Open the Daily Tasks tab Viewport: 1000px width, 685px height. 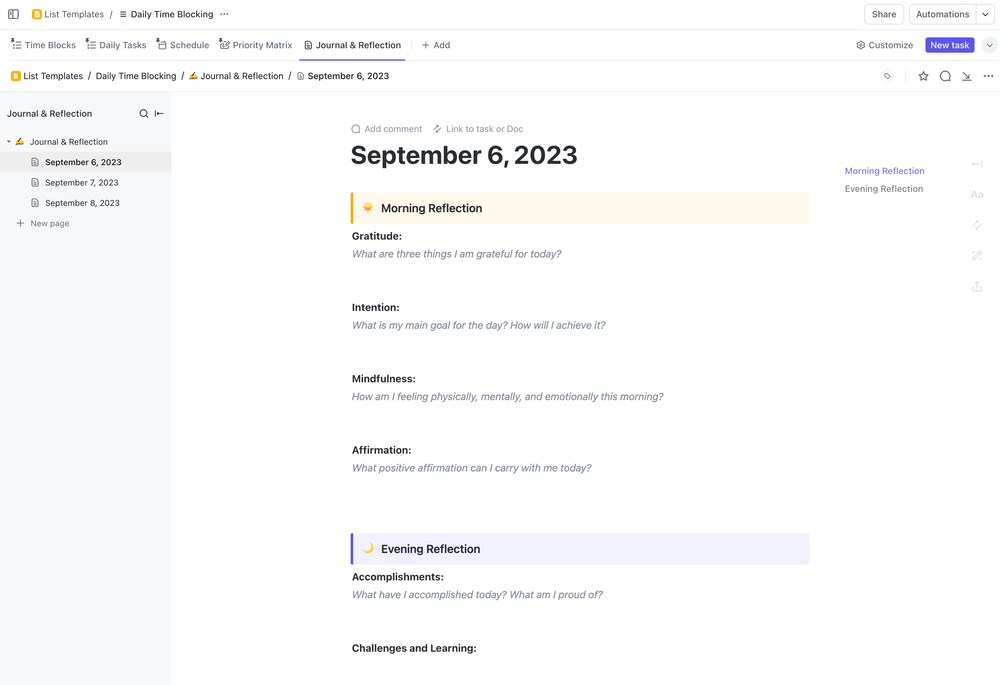[116, 45]
